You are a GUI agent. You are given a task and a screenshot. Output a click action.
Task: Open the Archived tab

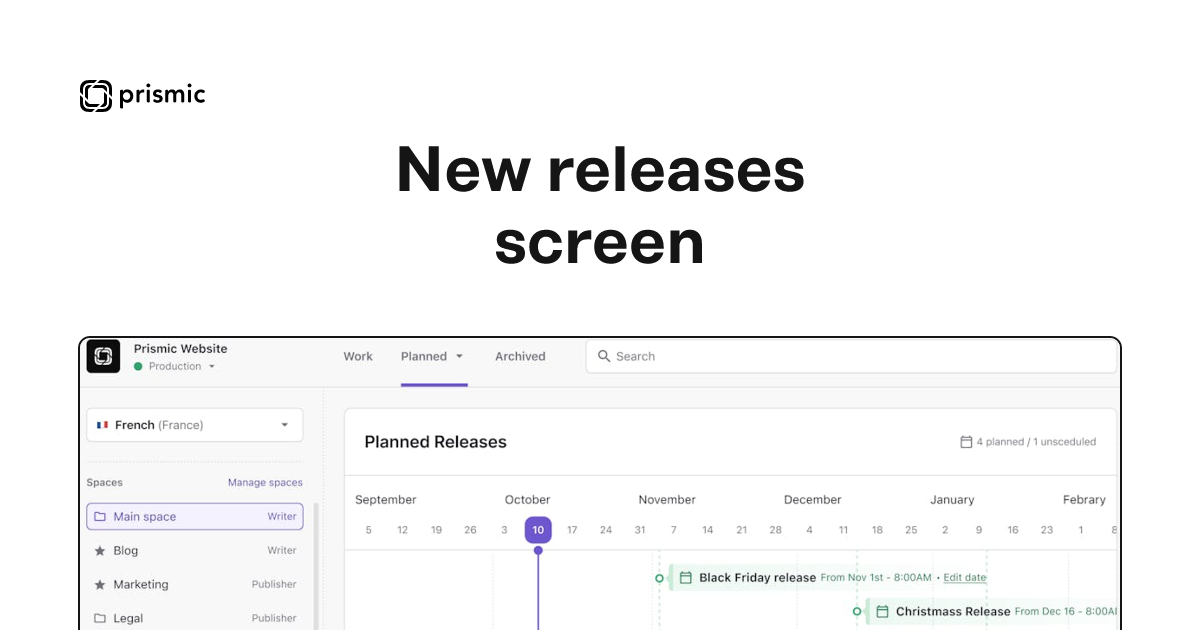[519, 356]
